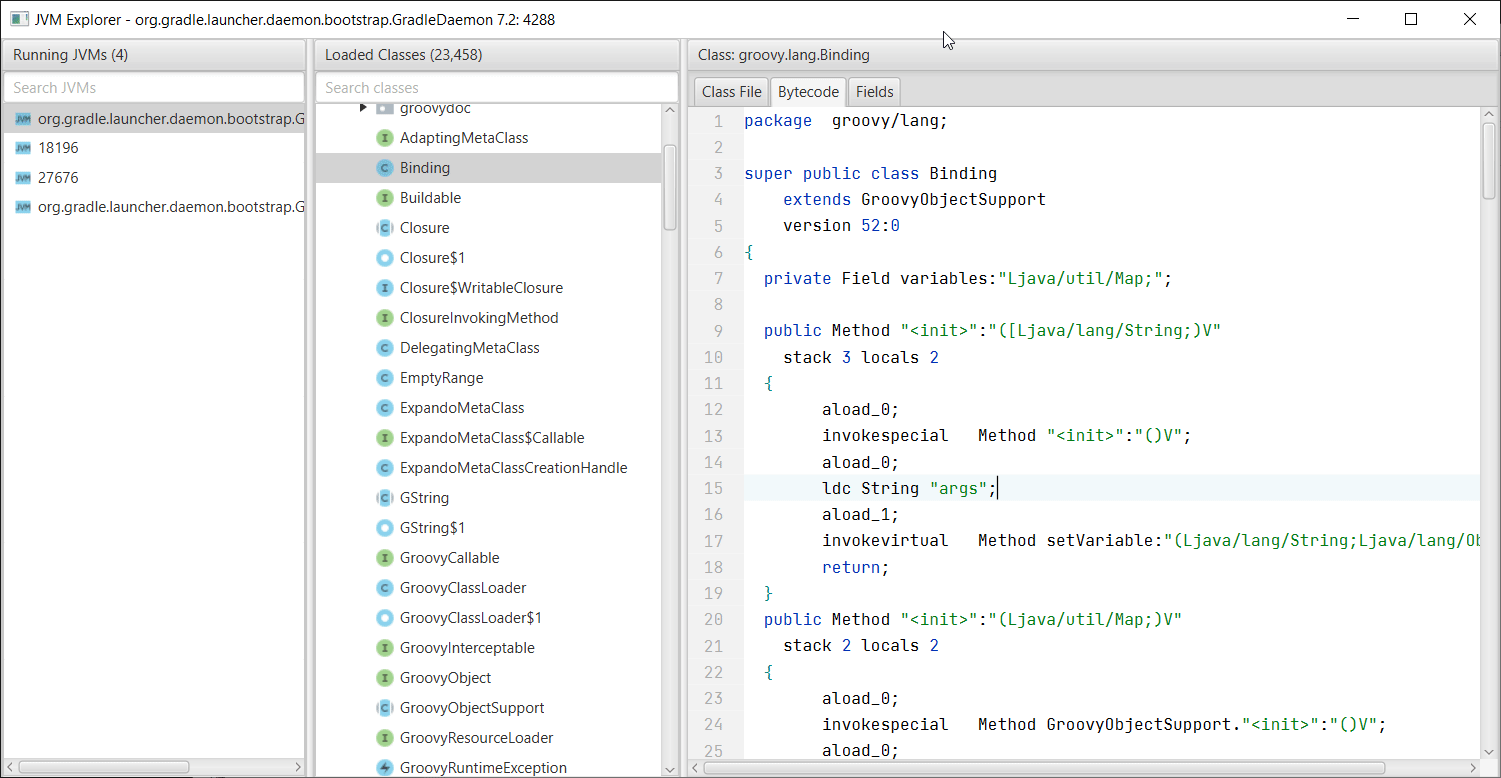Click the interface icon next to AdaptingMetaClass
This screenshot has width=1501, height=778.
[384, 138]
